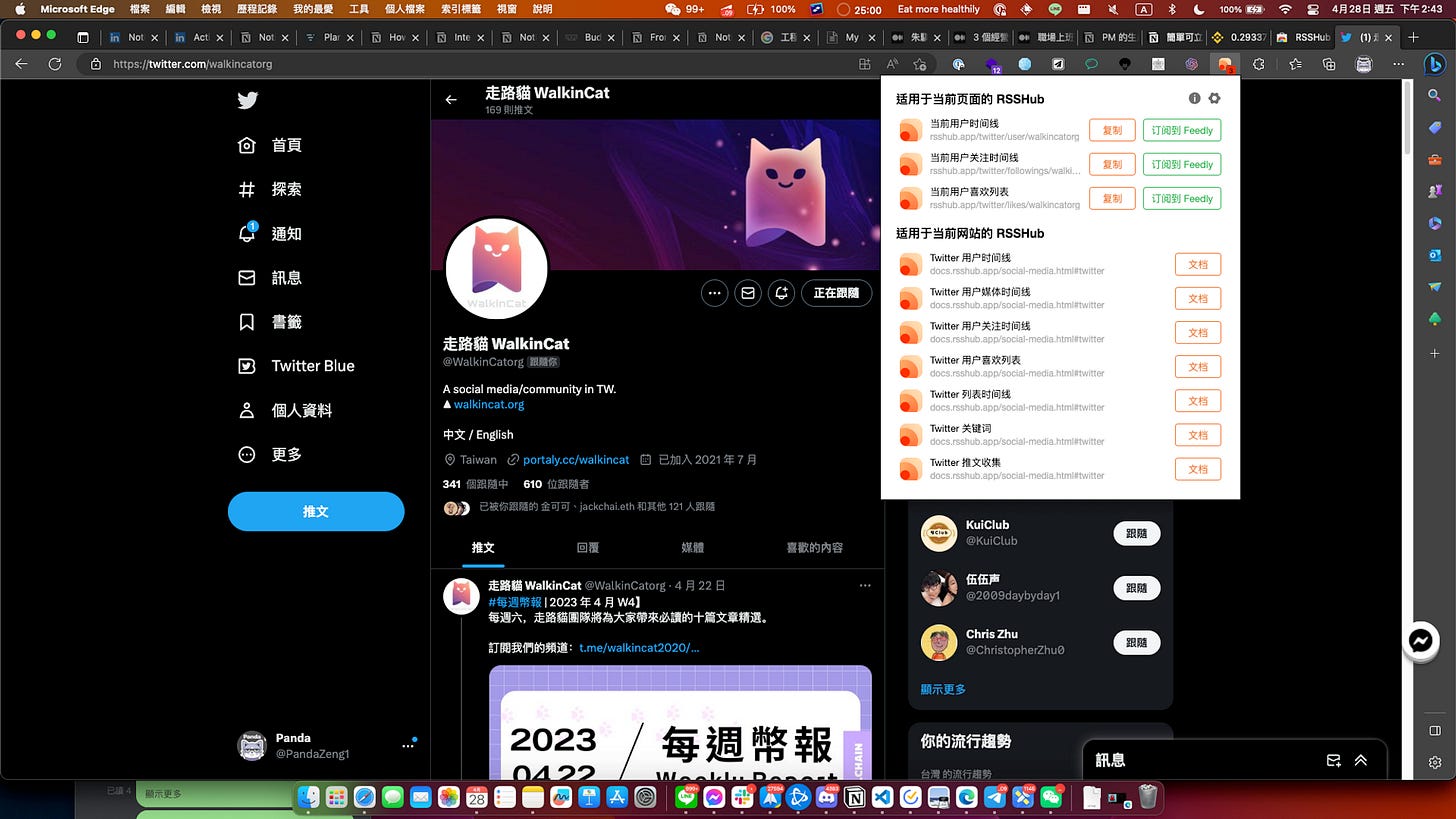This screenshot has width=1456, height=819.
Task: Expand the 訊息 drawer with double chevron
Action: click(x=1361, y=760)
